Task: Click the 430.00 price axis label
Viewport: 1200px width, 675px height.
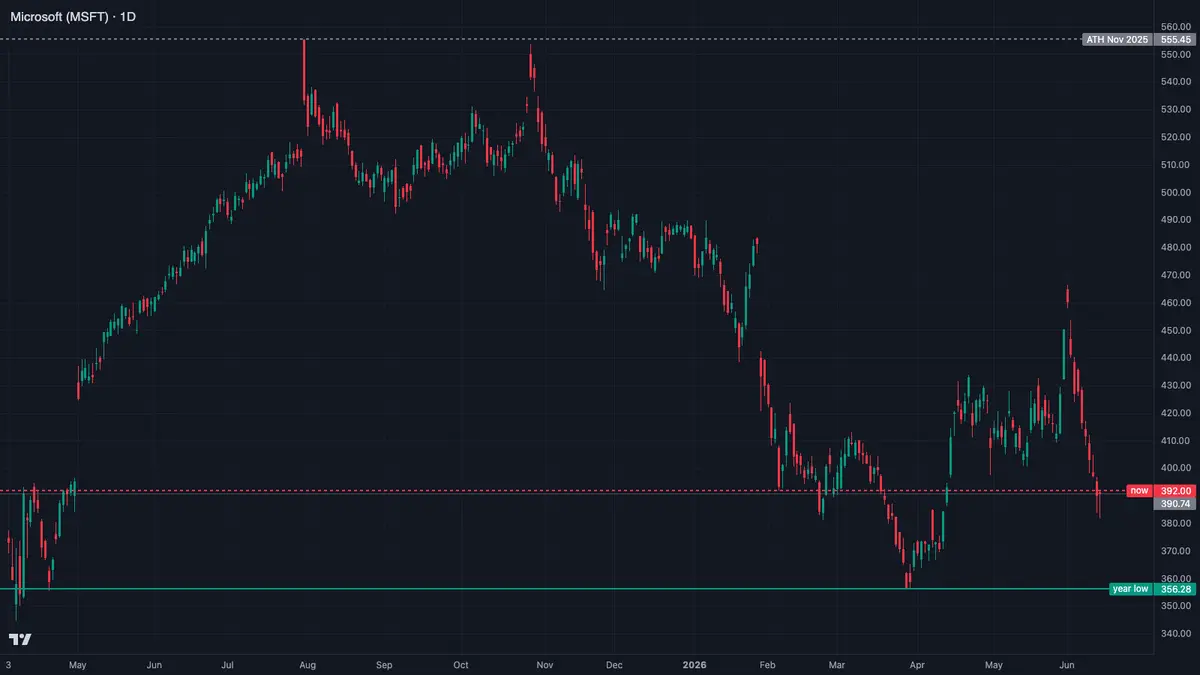Action: click(x=1176, y=385)
